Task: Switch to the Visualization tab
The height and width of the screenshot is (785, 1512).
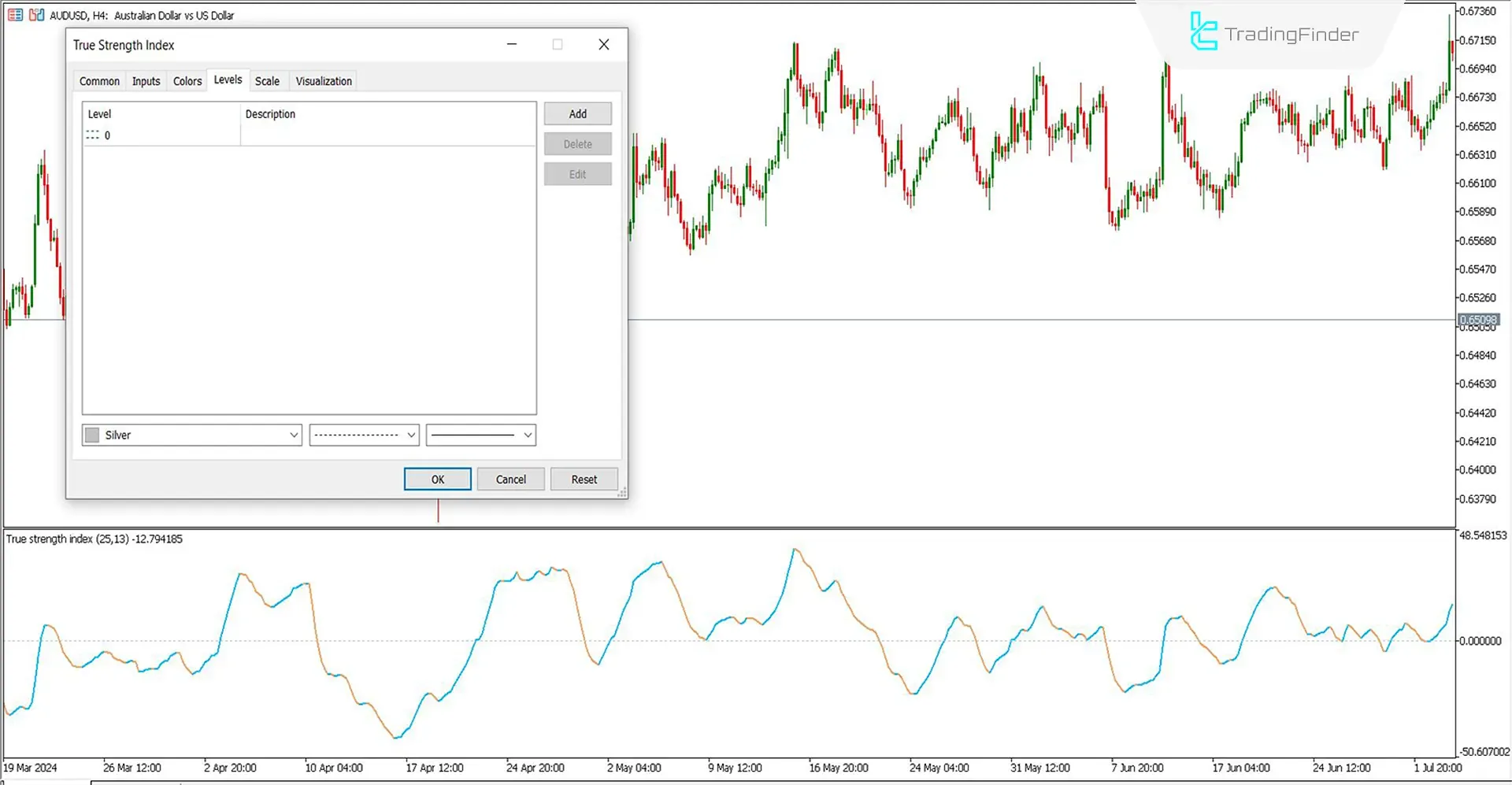Action: (323, 80)
